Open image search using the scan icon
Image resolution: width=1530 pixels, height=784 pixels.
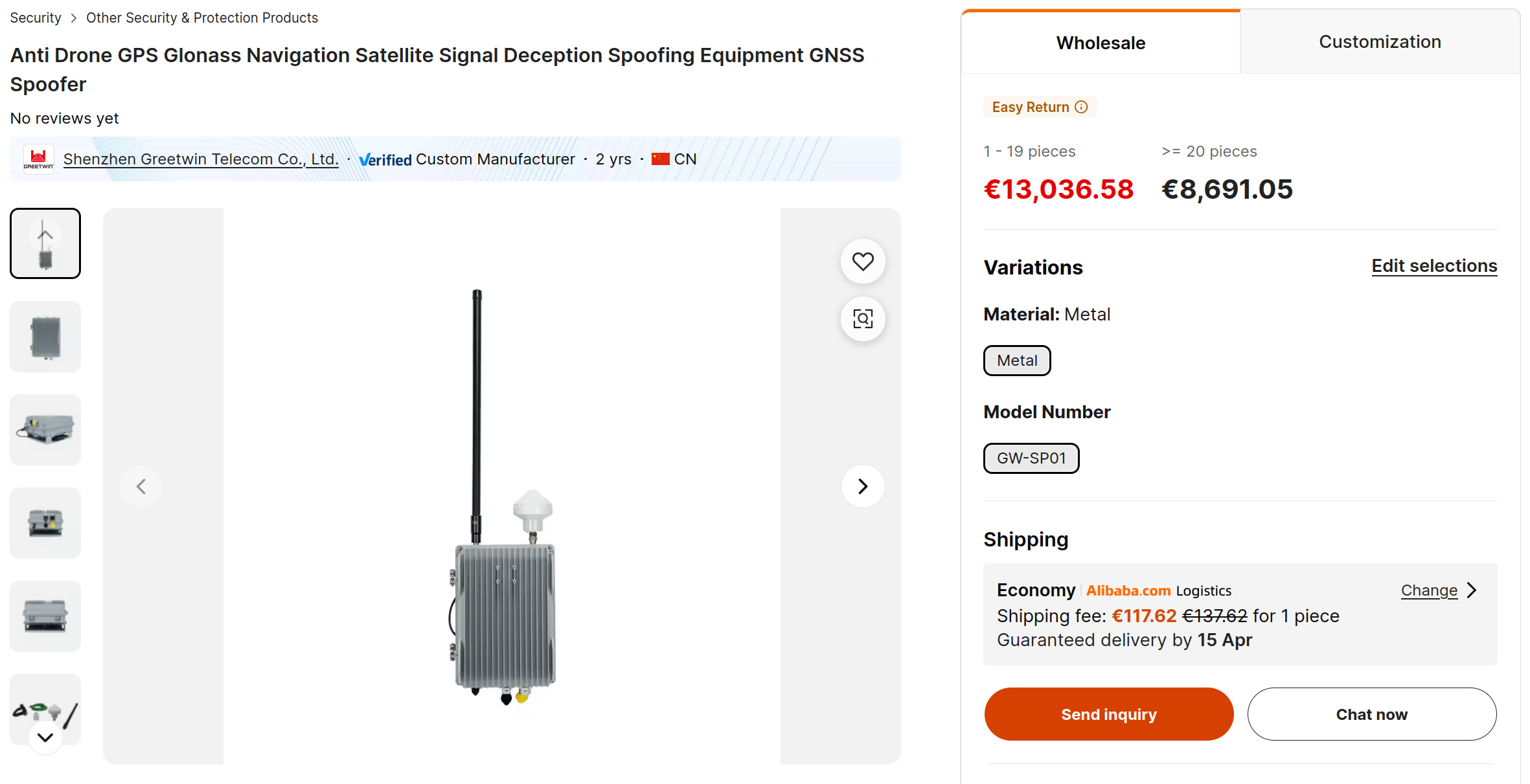click(x=863, y=319)
